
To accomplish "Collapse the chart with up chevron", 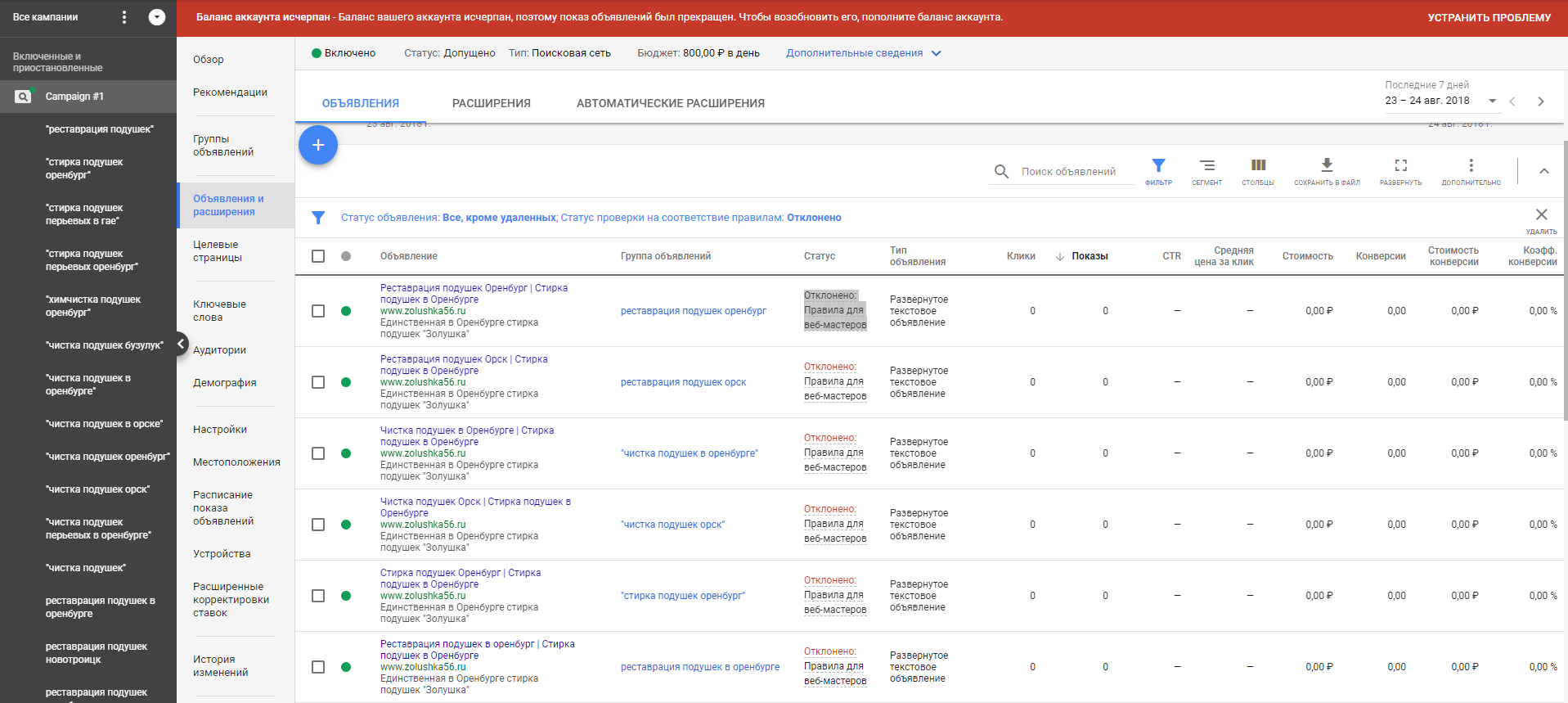I will tap(1544, 171).
